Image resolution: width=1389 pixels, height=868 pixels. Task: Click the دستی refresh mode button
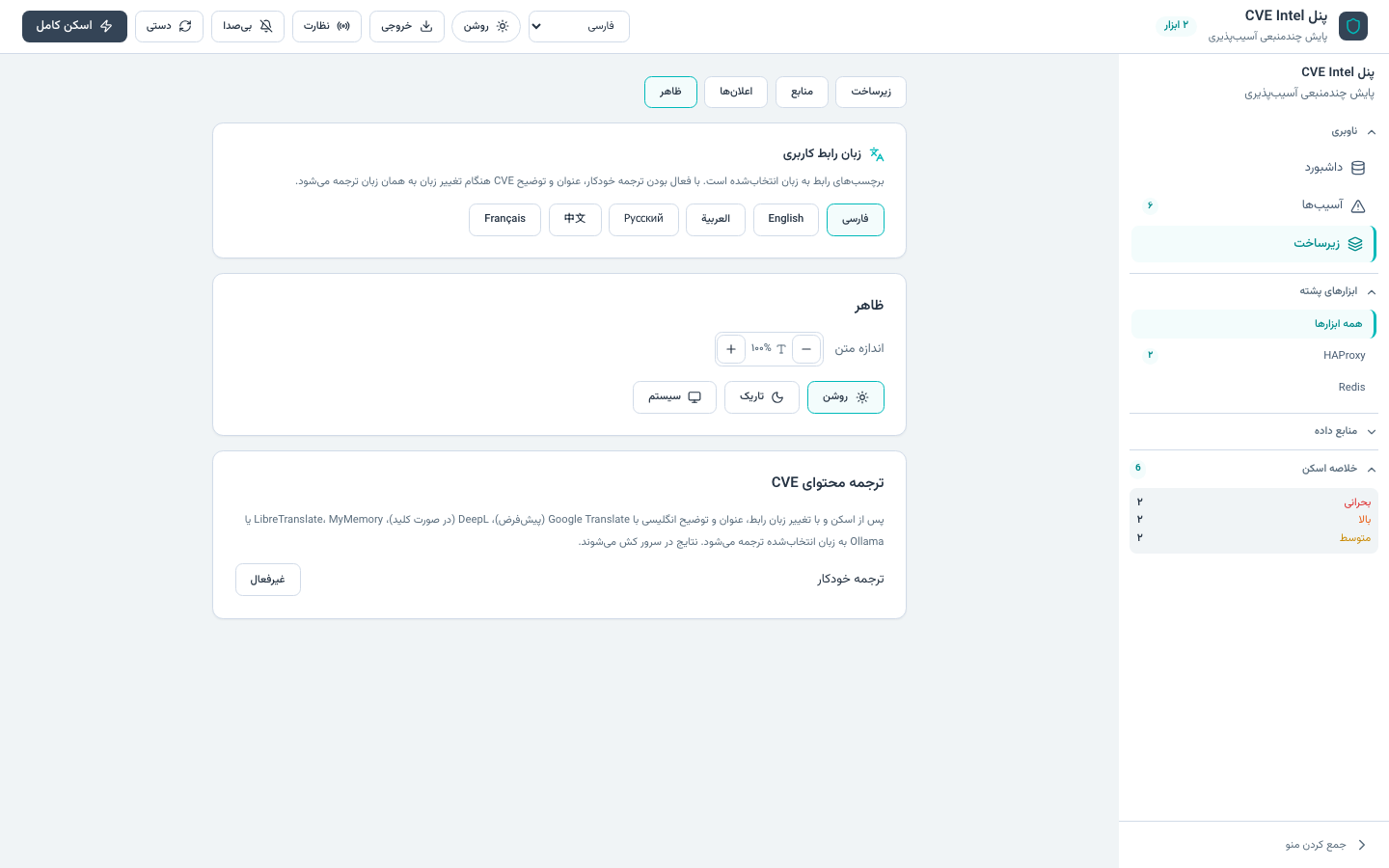pos(170,26)
